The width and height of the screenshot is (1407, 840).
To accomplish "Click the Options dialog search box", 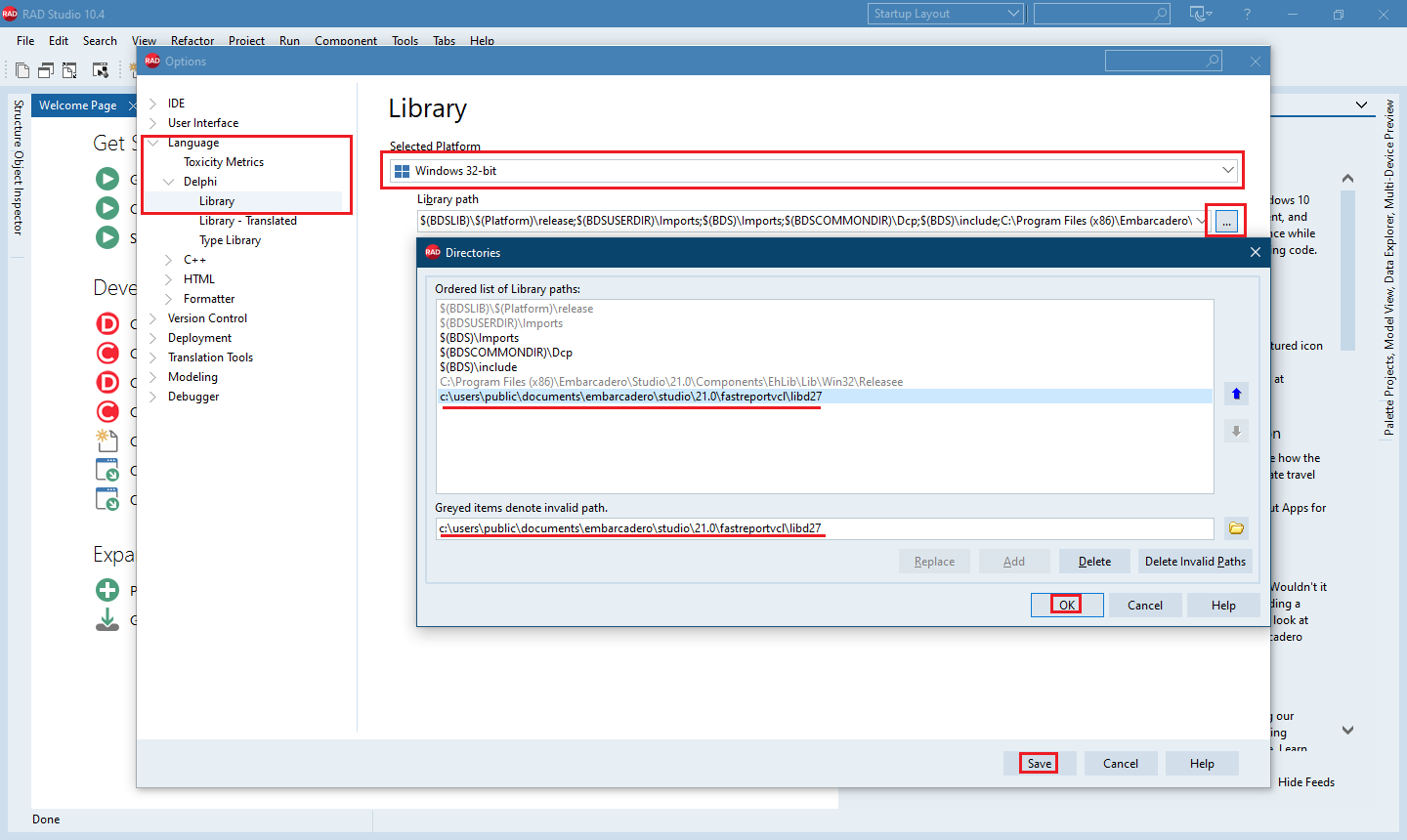I will point(1163,61).
